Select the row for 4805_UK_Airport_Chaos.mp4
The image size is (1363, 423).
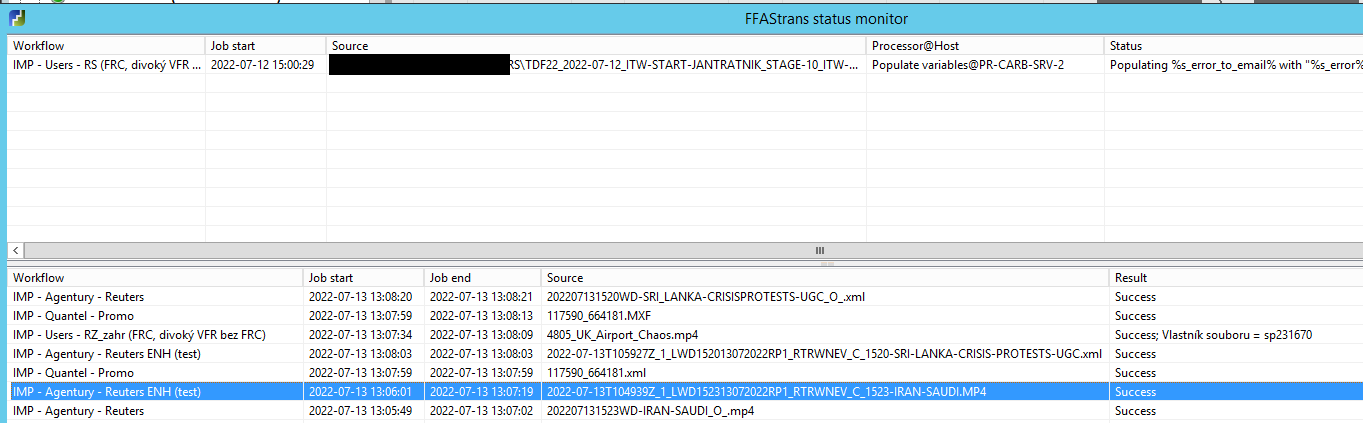tap(685, 335)
